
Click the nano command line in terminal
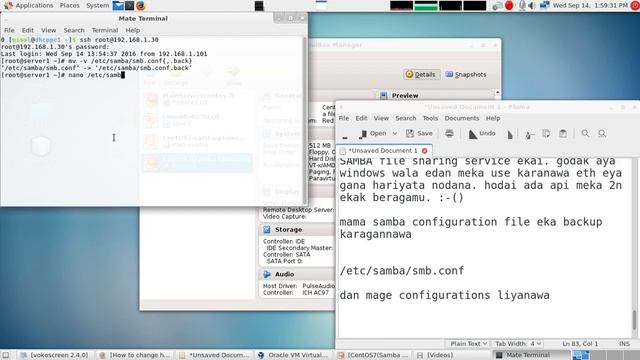click(x=62, y=75)
